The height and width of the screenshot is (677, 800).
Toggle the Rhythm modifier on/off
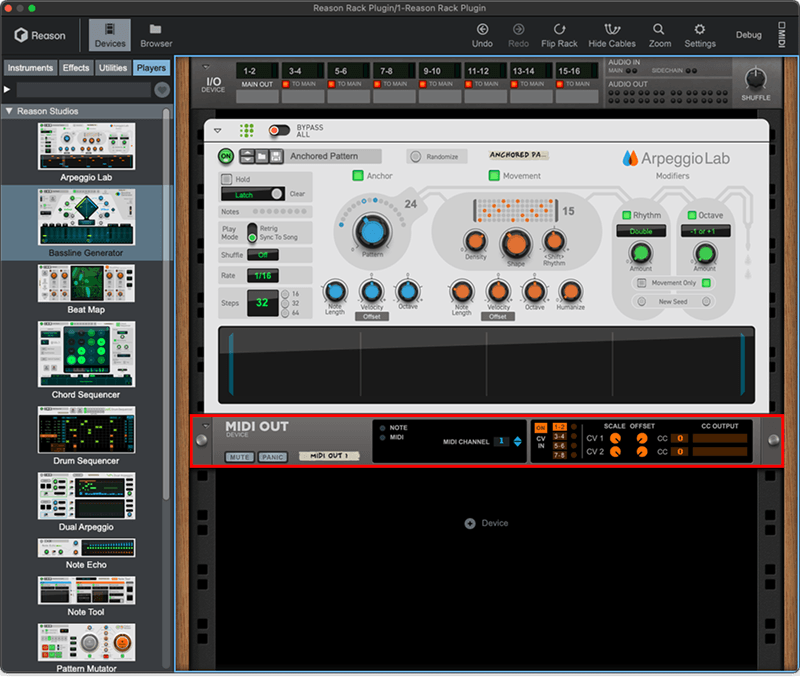pos(627,215)
